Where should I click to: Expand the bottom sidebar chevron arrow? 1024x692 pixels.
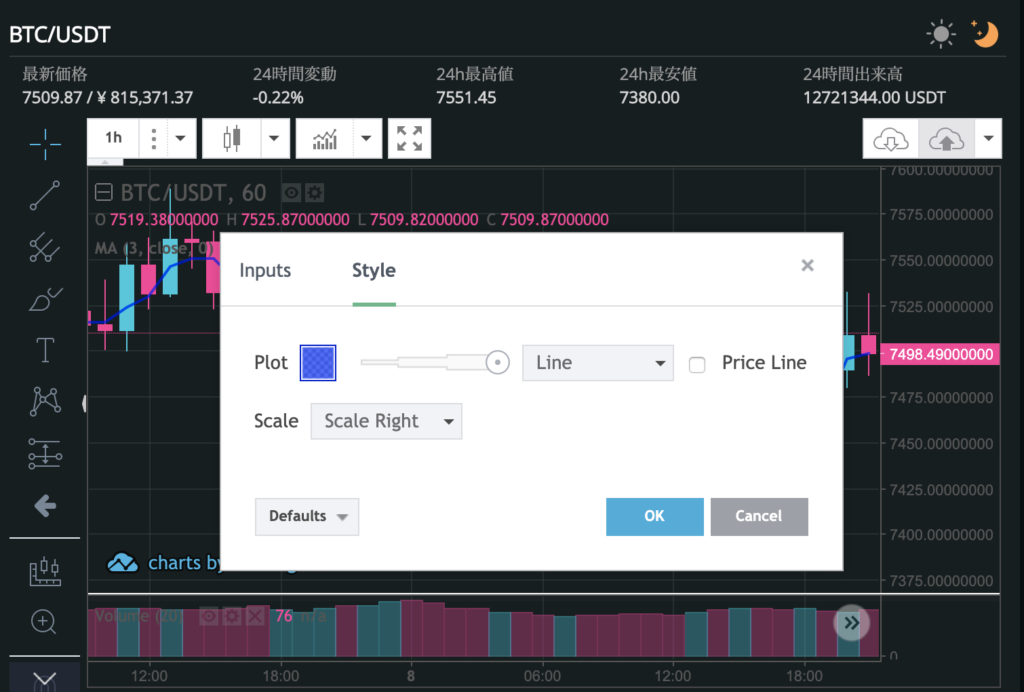(x=44, y=679)
